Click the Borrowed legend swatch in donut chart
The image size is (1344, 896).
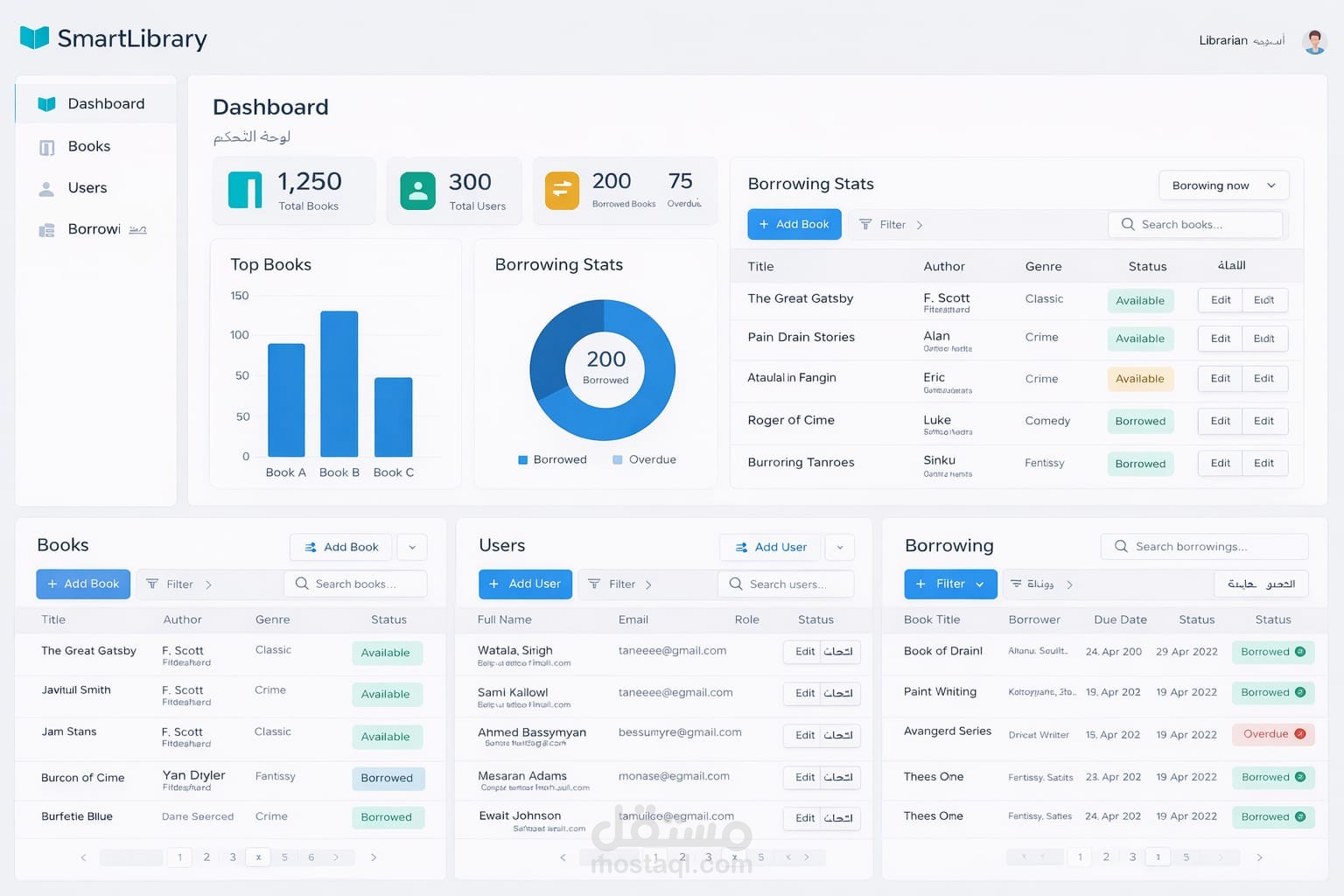523,459
